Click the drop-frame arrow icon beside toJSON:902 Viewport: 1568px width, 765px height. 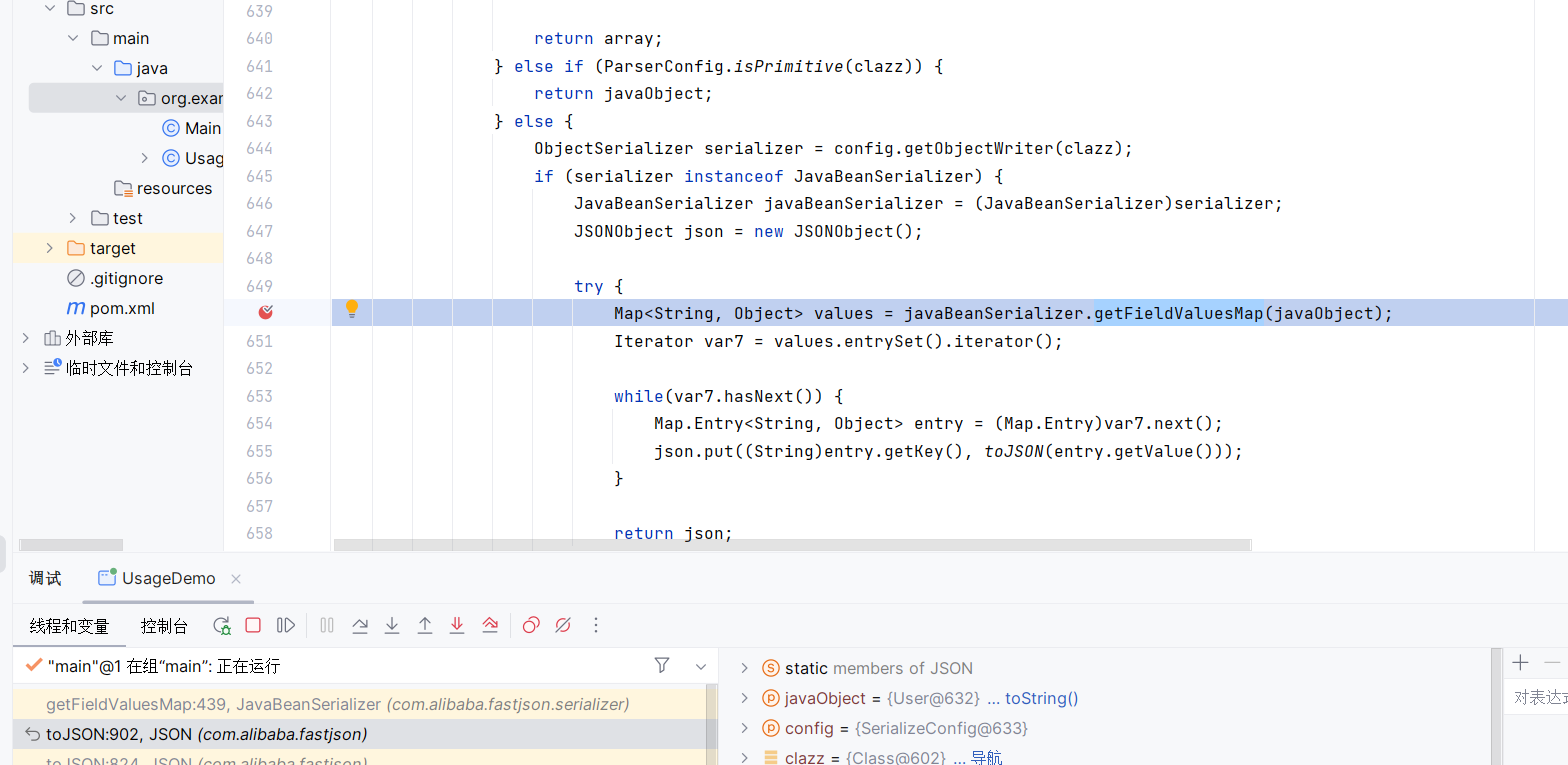(x=32, y=734)
